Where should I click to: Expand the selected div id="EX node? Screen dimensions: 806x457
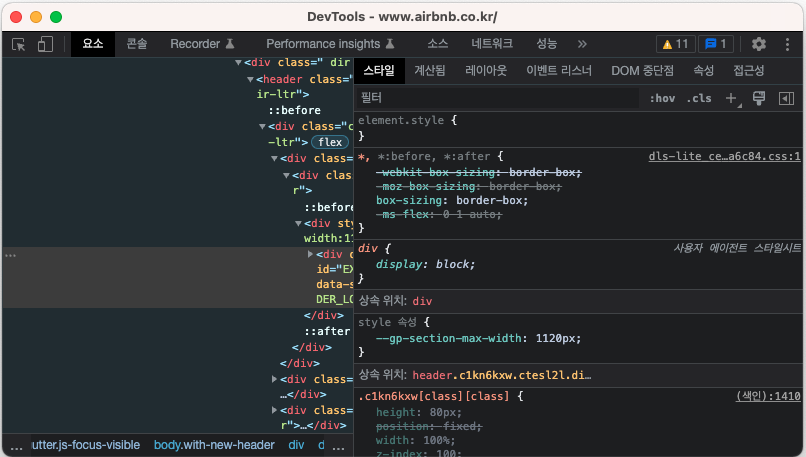point(310,254)
